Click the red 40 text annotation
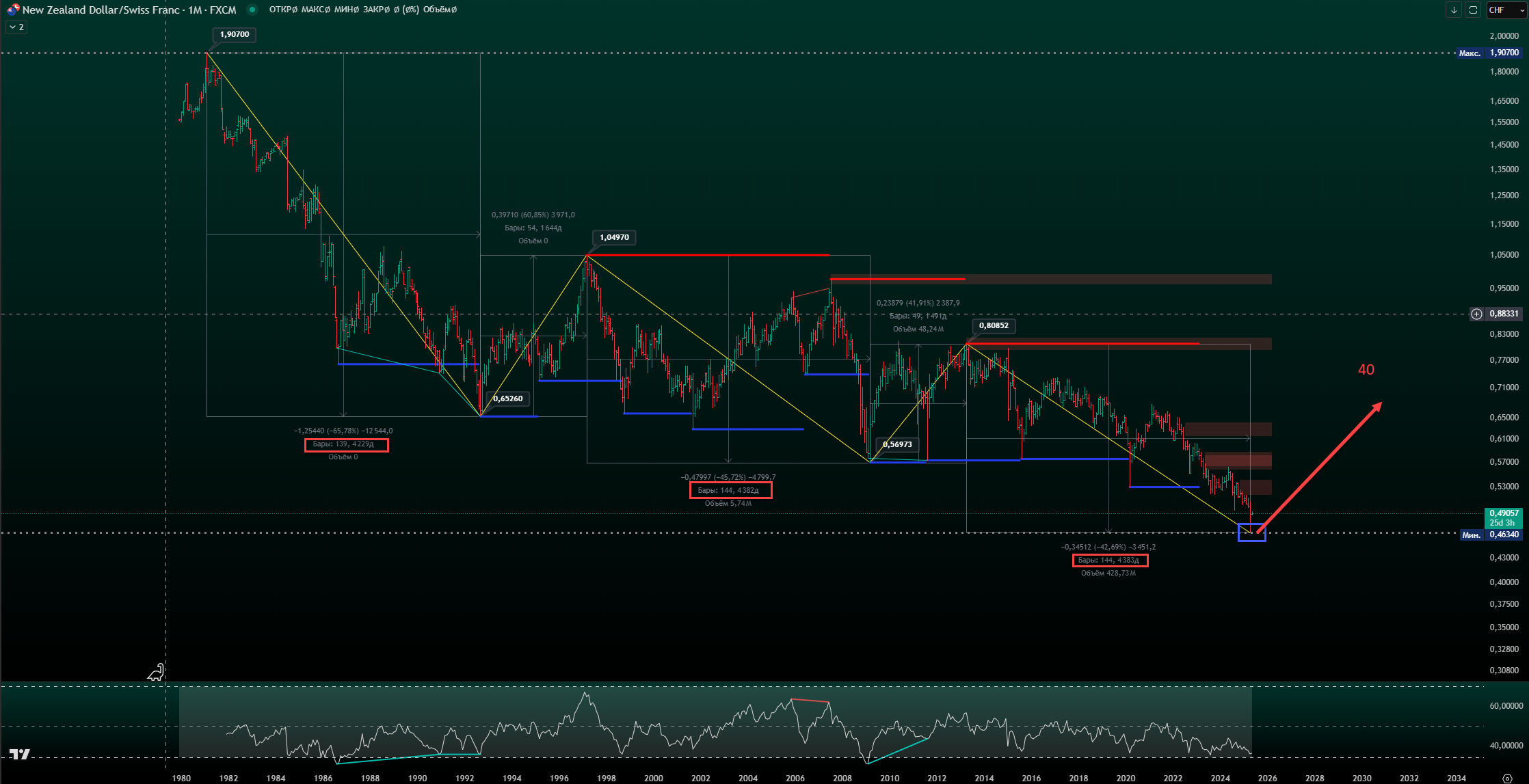 (x=1366, y=370)
